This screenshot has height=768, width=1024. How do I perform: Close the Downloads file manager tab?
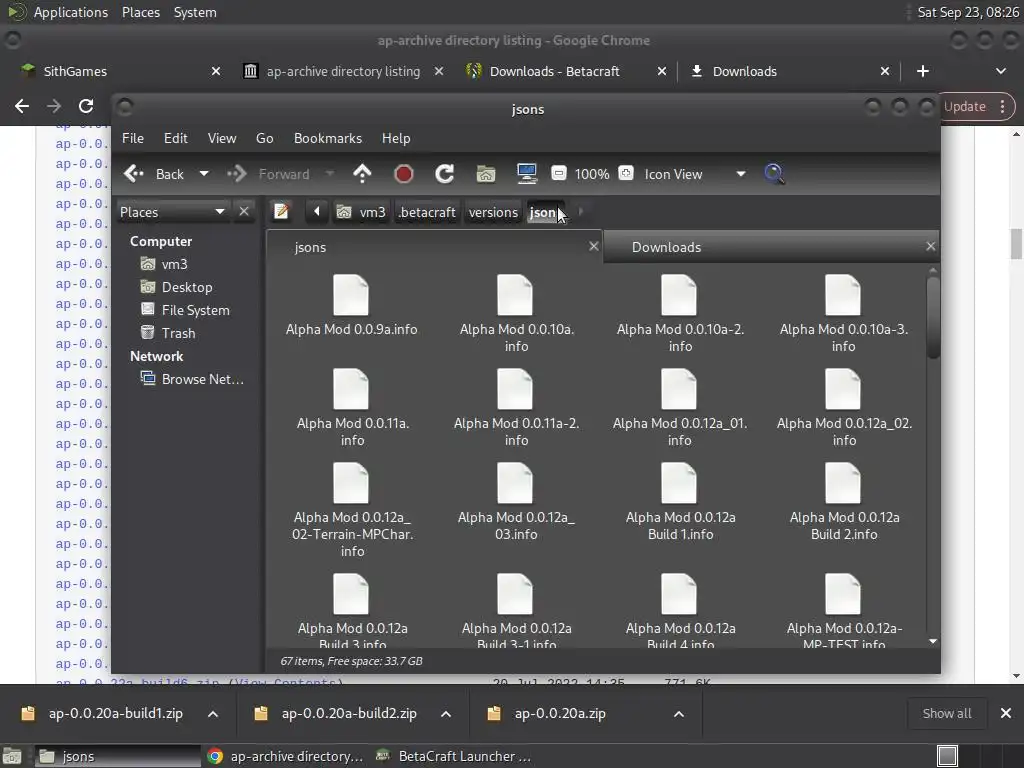tap(931, 246)
